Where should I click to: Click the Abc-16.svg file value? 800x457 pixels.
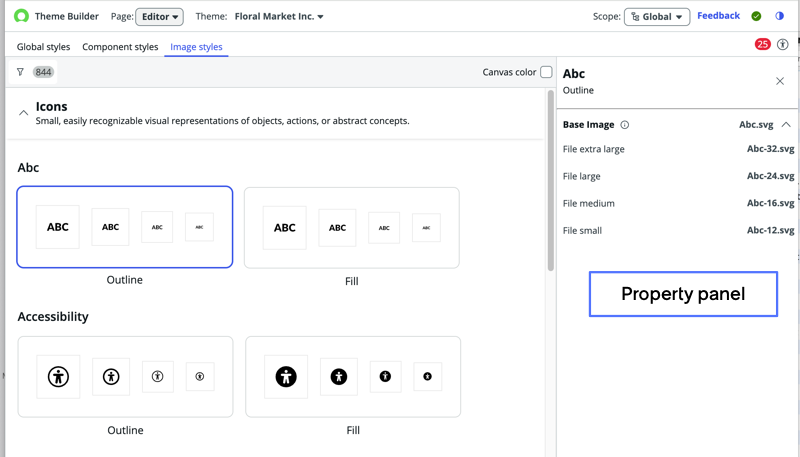(770, 203)
